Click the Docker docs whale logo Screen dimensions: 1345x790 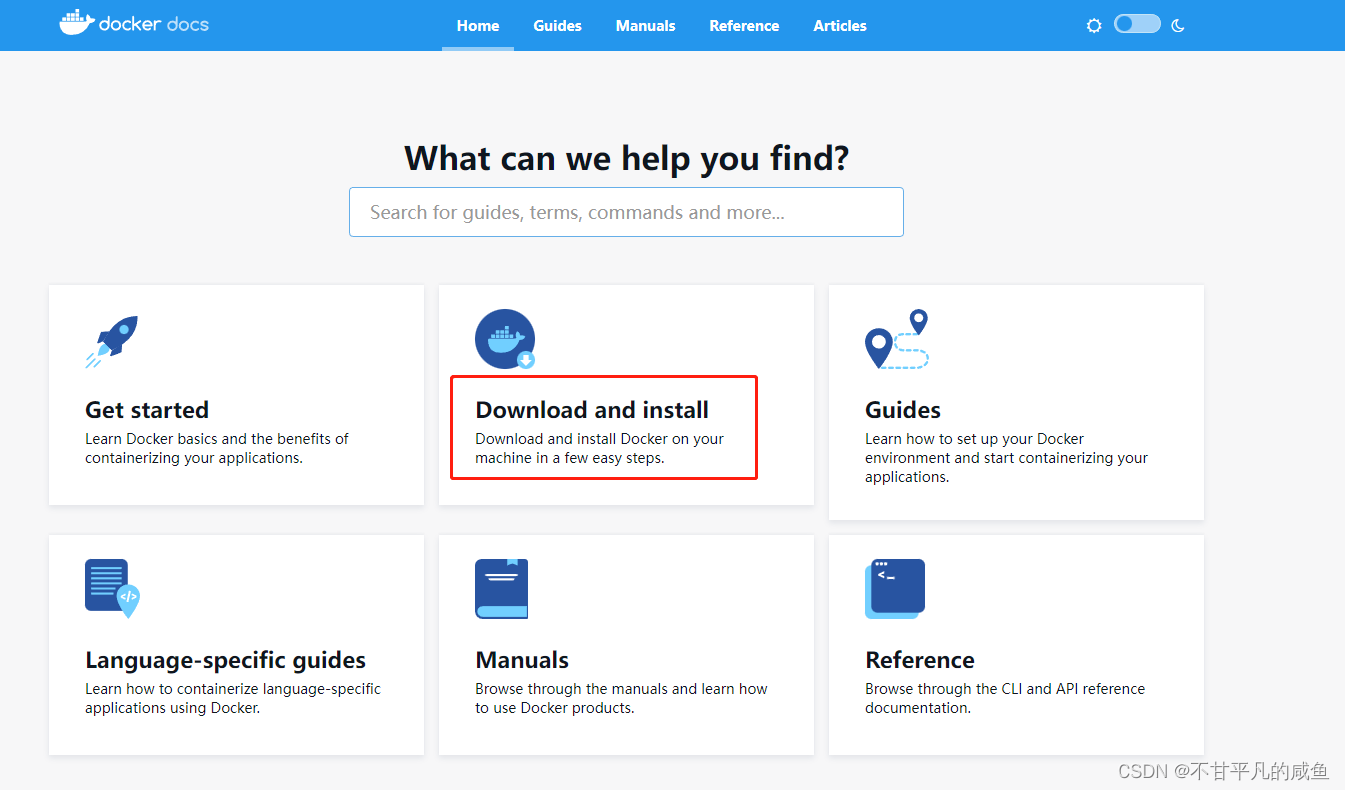134,23
